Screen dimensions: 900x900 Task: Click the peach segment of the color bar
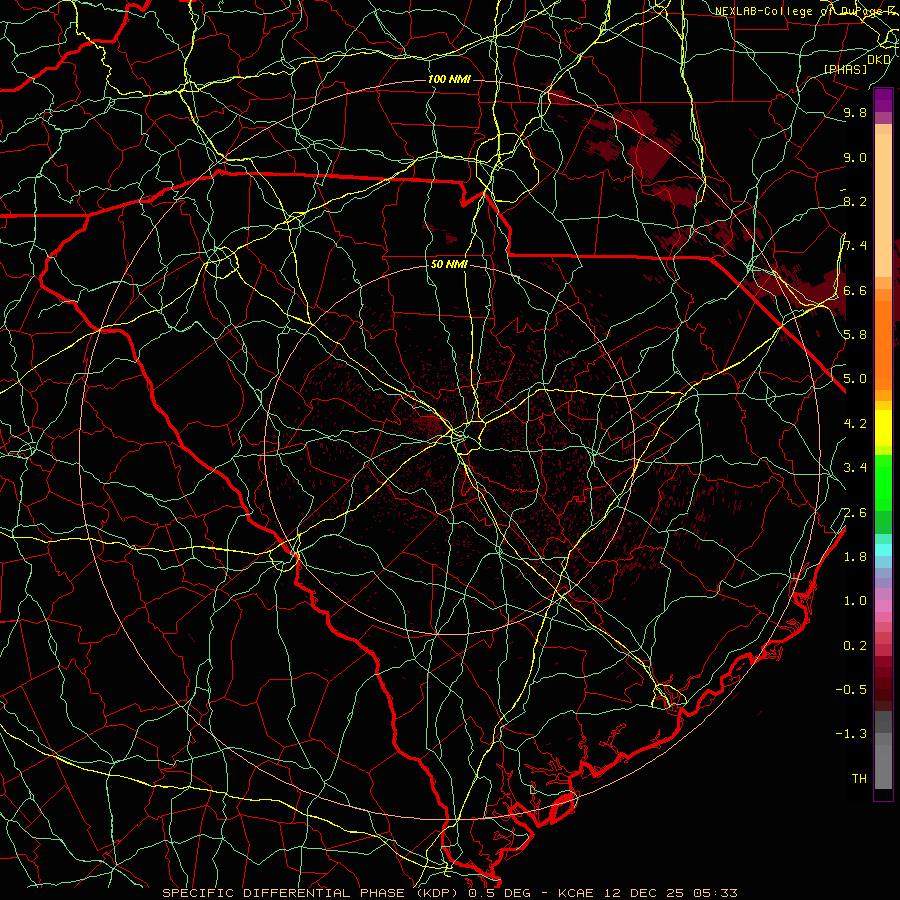(x=883, y=205)
